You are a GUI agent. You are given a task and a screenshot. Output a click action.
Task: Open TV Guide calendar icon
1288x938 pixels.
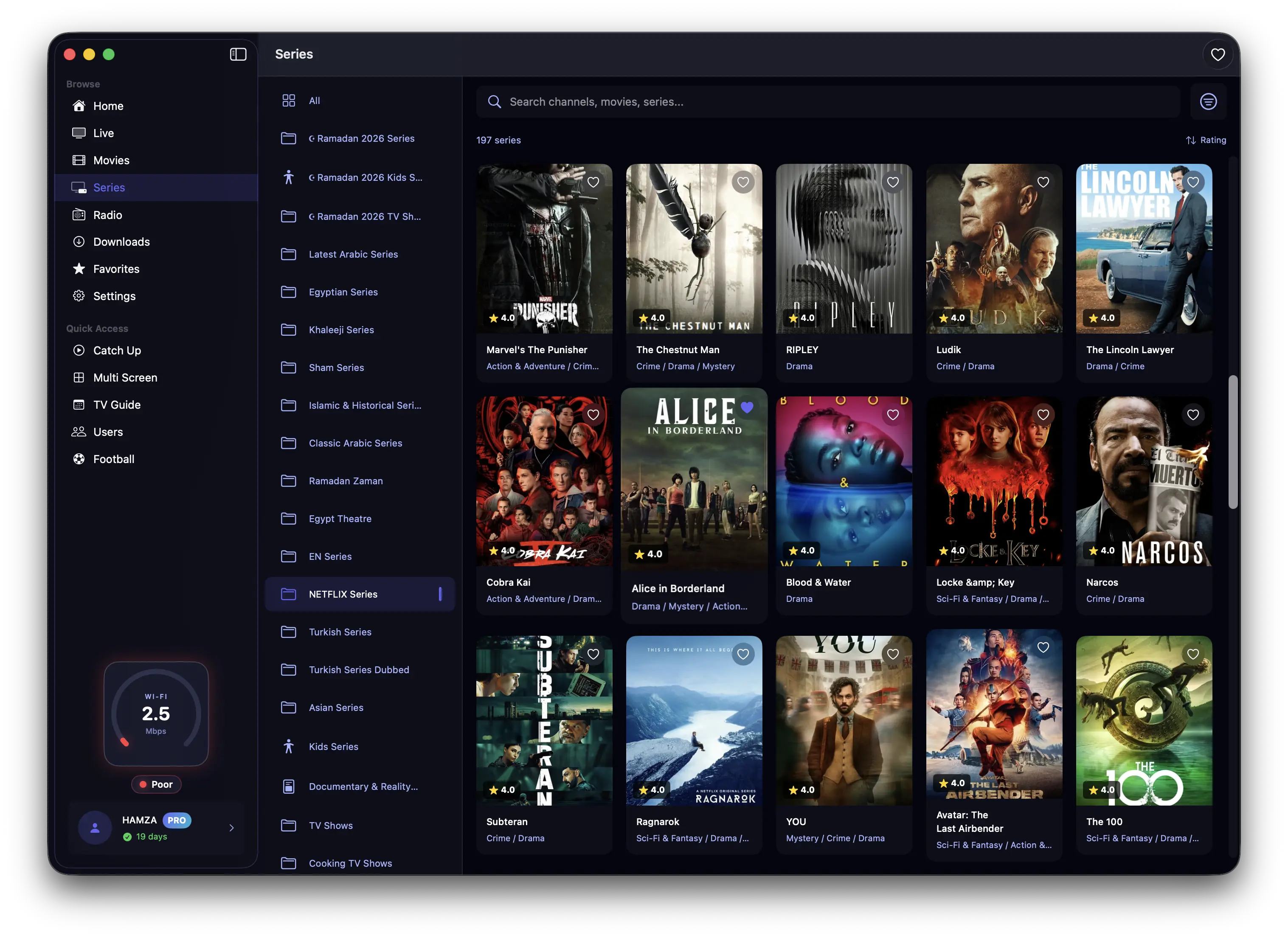(x=79, y=405)
